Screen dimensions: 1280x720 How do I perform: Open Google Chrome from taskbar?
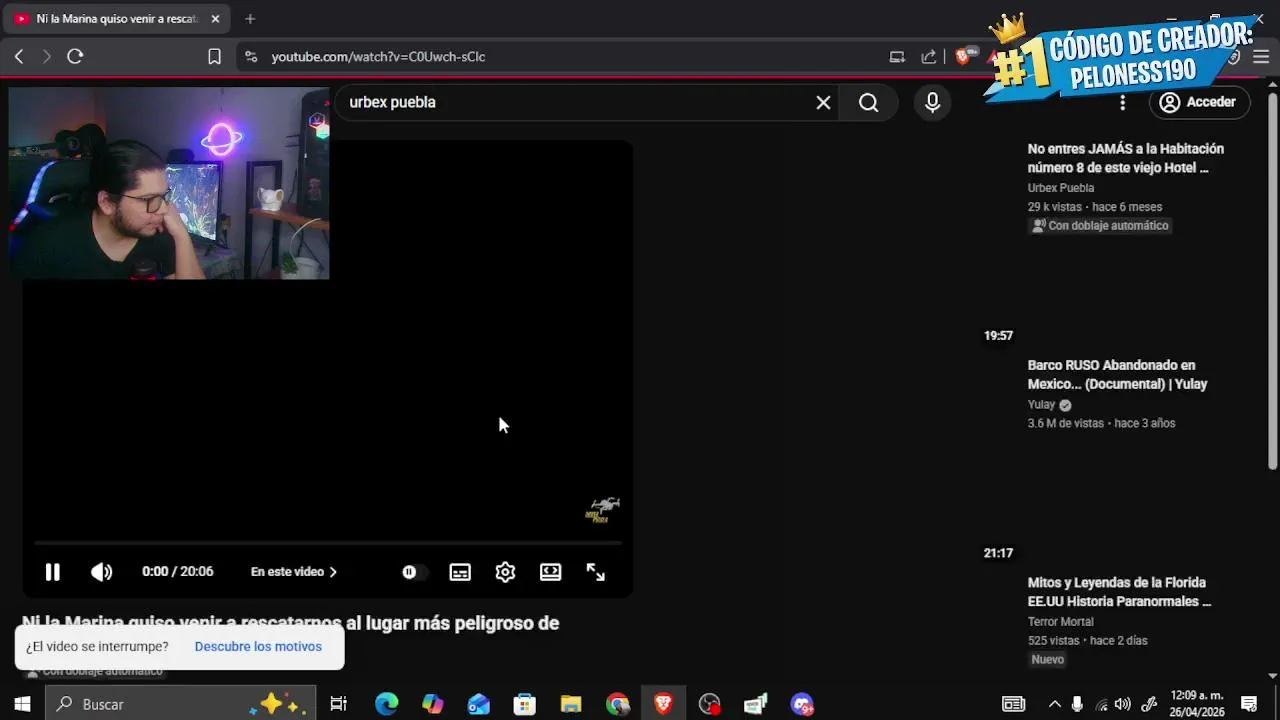click(x=617, y=704)
